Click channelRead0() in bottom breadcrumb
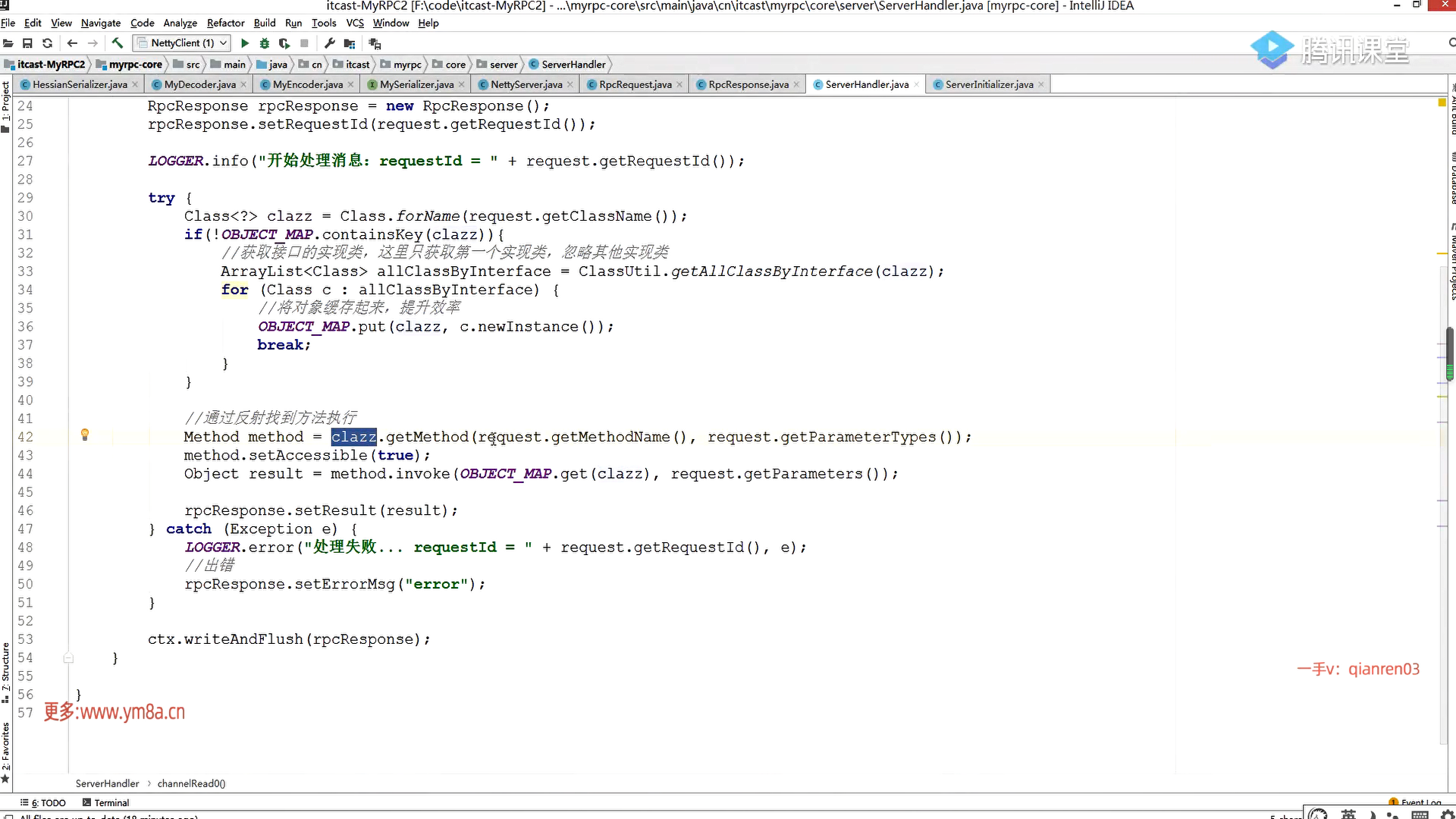Screen dimensions: 1456x819 [191, 783]
